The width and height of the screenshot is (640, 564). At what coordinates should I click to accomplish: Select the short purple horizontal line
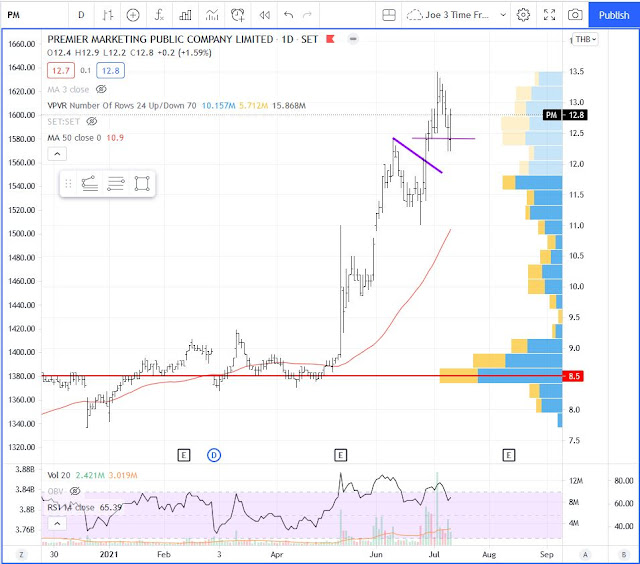[443, 138]
